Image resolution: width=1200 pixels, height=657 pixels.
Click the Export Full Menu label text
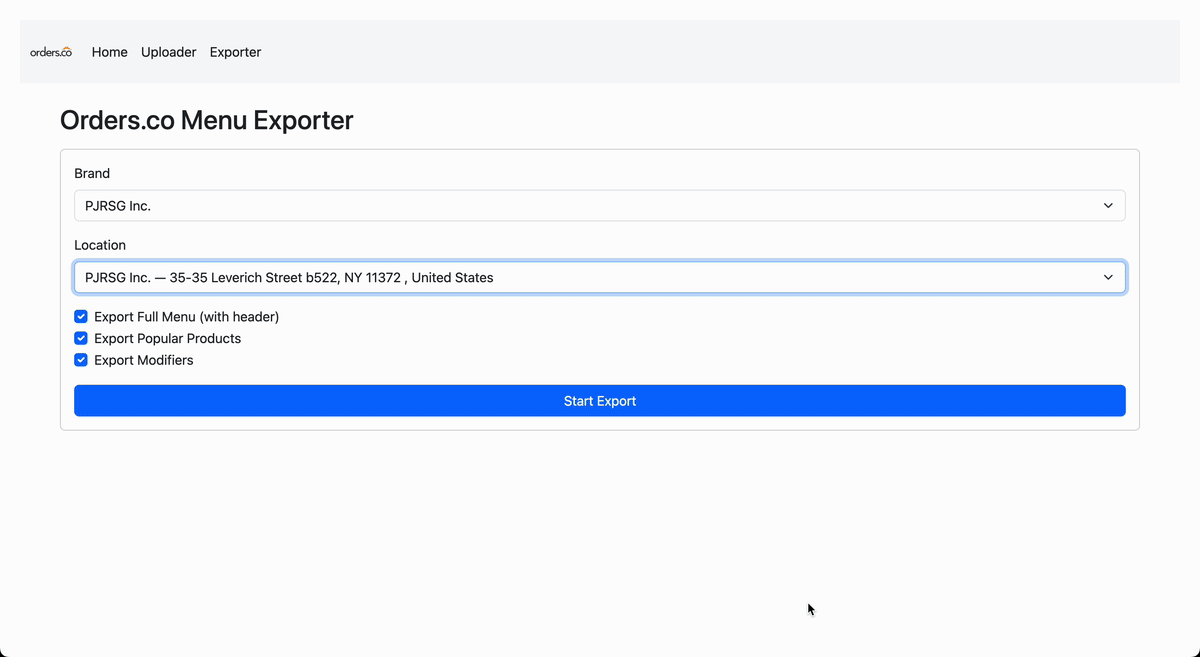[186, 316]
